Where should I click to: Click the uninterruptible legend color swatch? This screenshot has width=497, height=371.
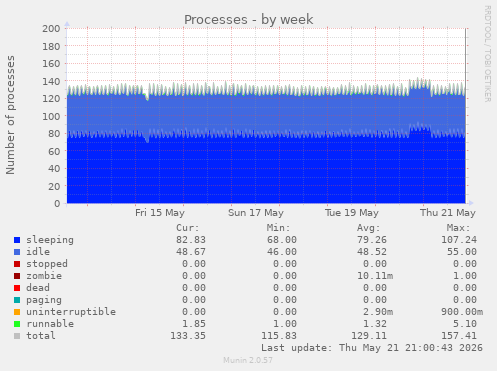tap(17, 312)
